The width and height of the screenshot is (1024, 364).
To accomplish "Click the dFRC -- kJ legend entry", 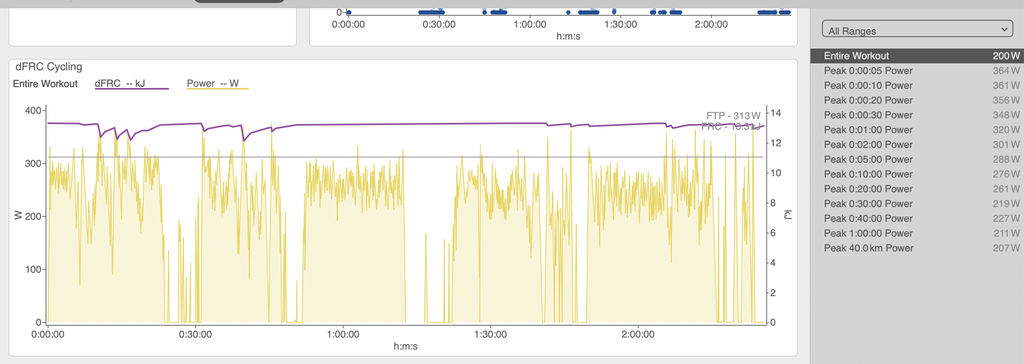I will click(x=131, y=84).
